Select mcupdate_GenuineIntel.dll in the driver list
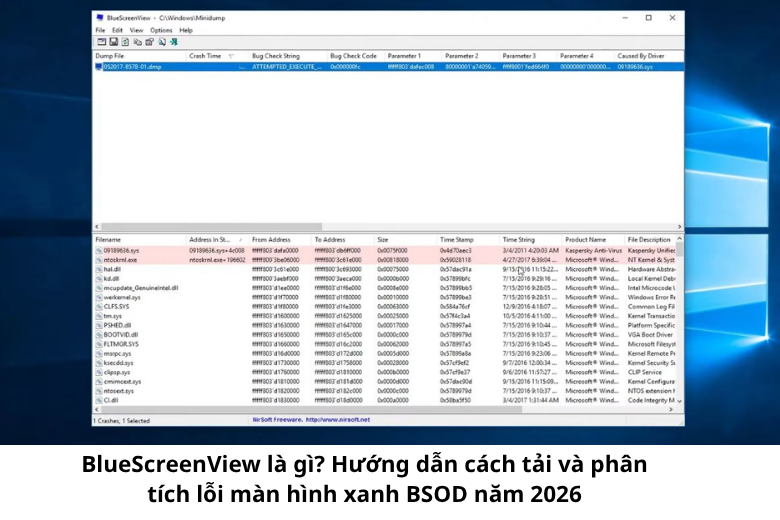The width and height of the screenshot is (780, 520). [141, 288]
